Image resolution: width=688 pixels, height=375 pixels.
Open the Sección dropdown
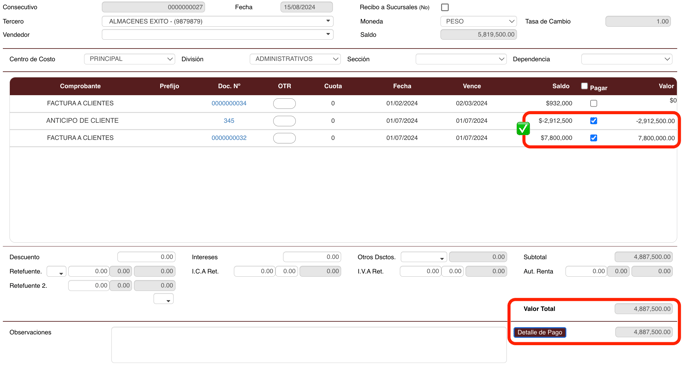click(x=461, y=59)
